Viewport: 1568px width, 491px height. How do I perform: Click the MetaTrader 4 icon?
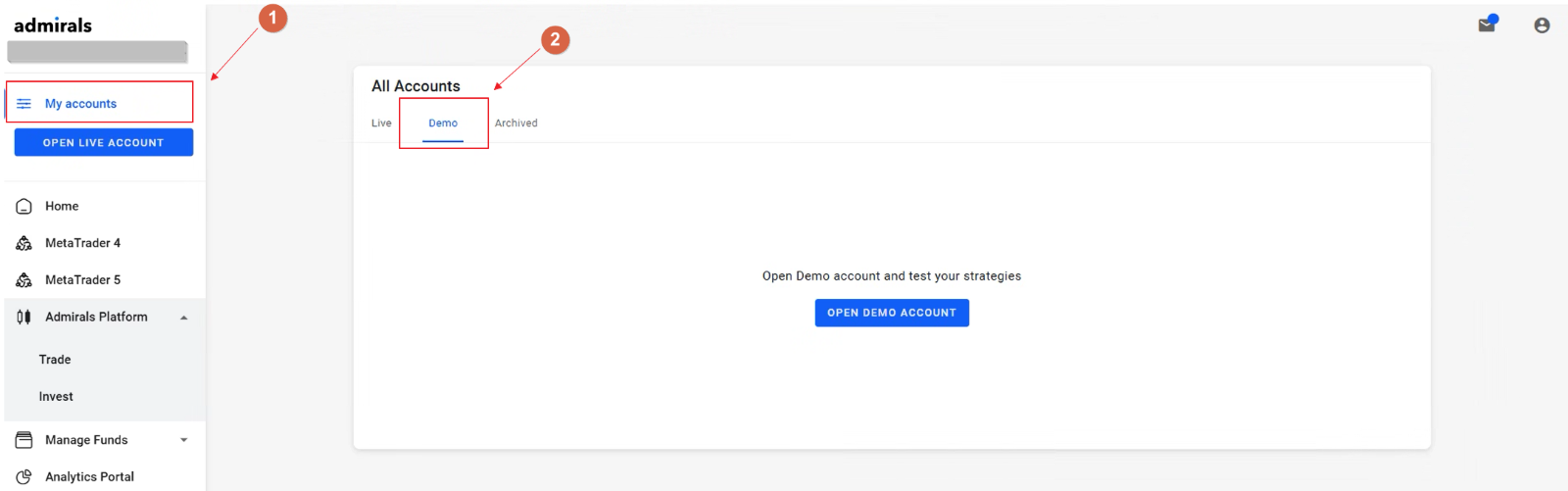[24, 243]
